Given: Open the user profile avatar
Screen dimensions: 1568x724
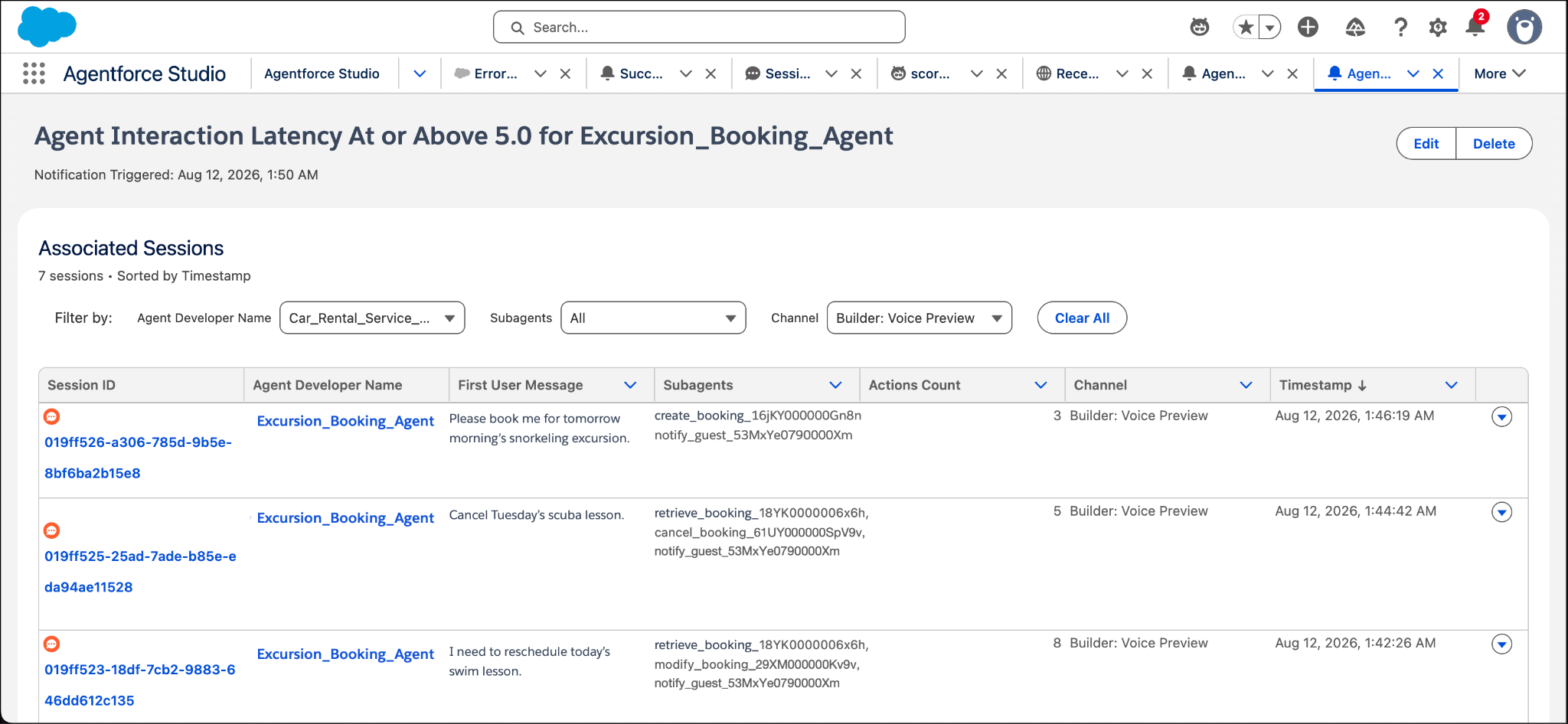Looking at the screenshot, I should (x=1524, y=28).
